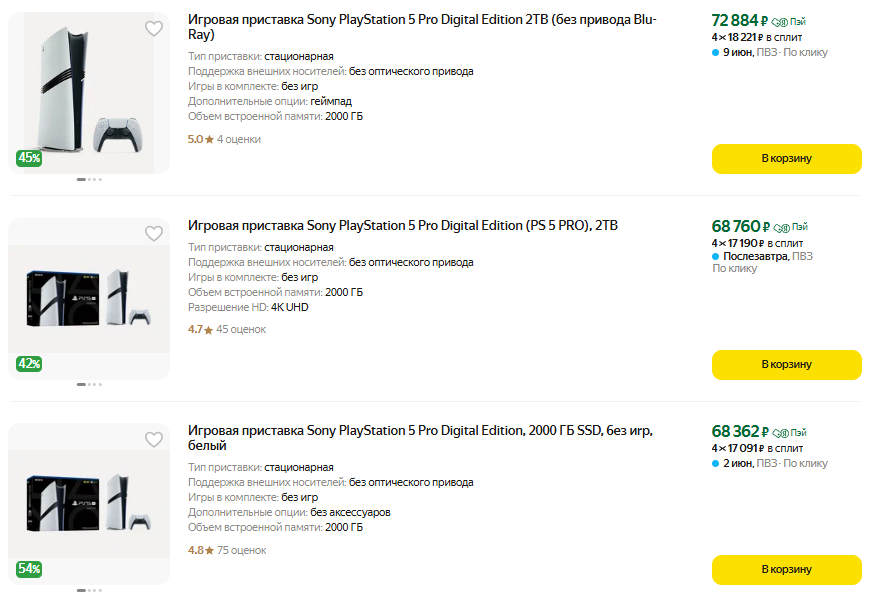Add the 72 884 ₽ console to cart
Viewport: 874px width, 593px height.
click(x=786, y=158)
